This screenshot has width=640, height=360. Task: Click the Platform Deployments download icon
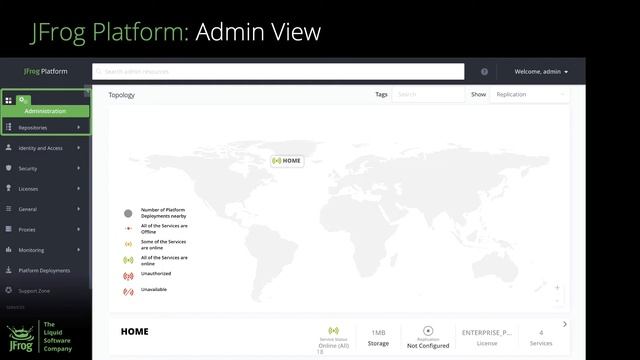(9, 270)
